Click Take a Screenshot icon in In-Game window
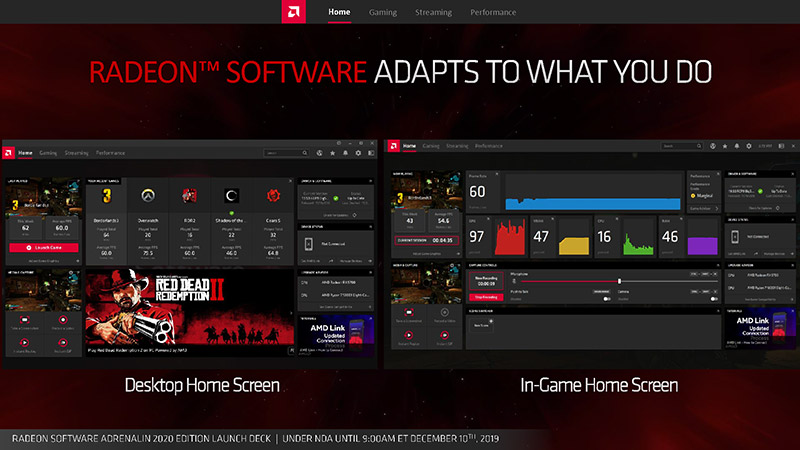Image resolution: width=800 pixels, height=450 pixels. coord(409,312)
